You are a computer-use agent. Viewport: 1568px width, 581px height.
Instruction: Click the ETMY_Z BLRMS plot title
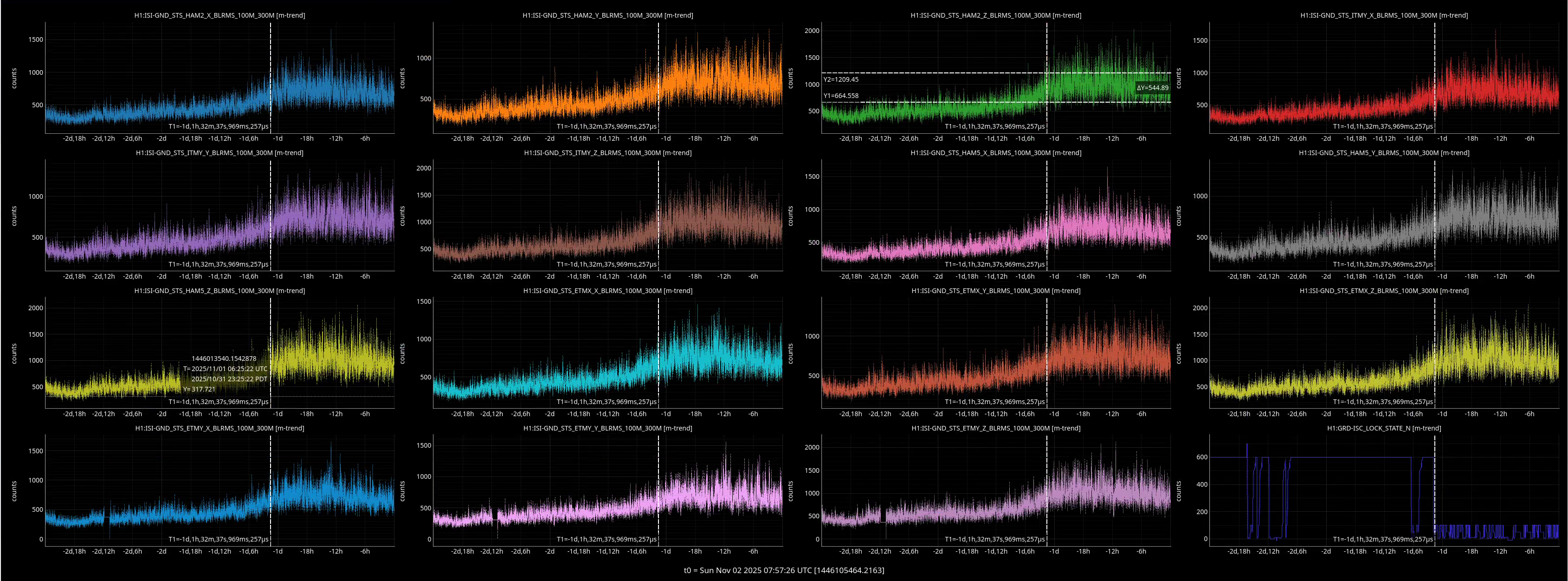(995, 428)
